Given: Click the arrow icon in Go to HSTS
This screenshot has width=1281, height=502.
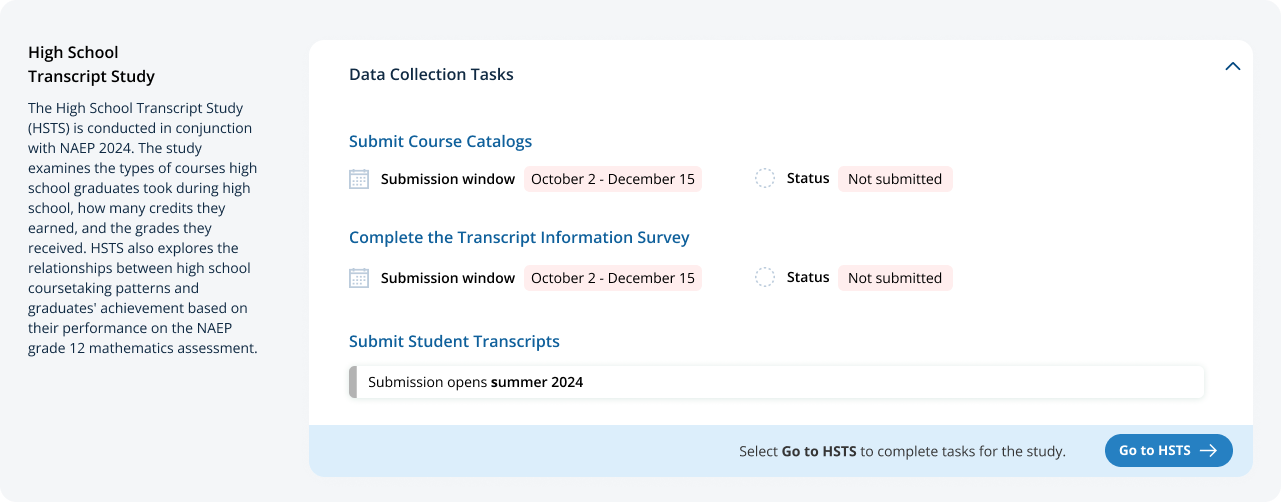Looking at the screenshot, I should tap(1208, 451).
